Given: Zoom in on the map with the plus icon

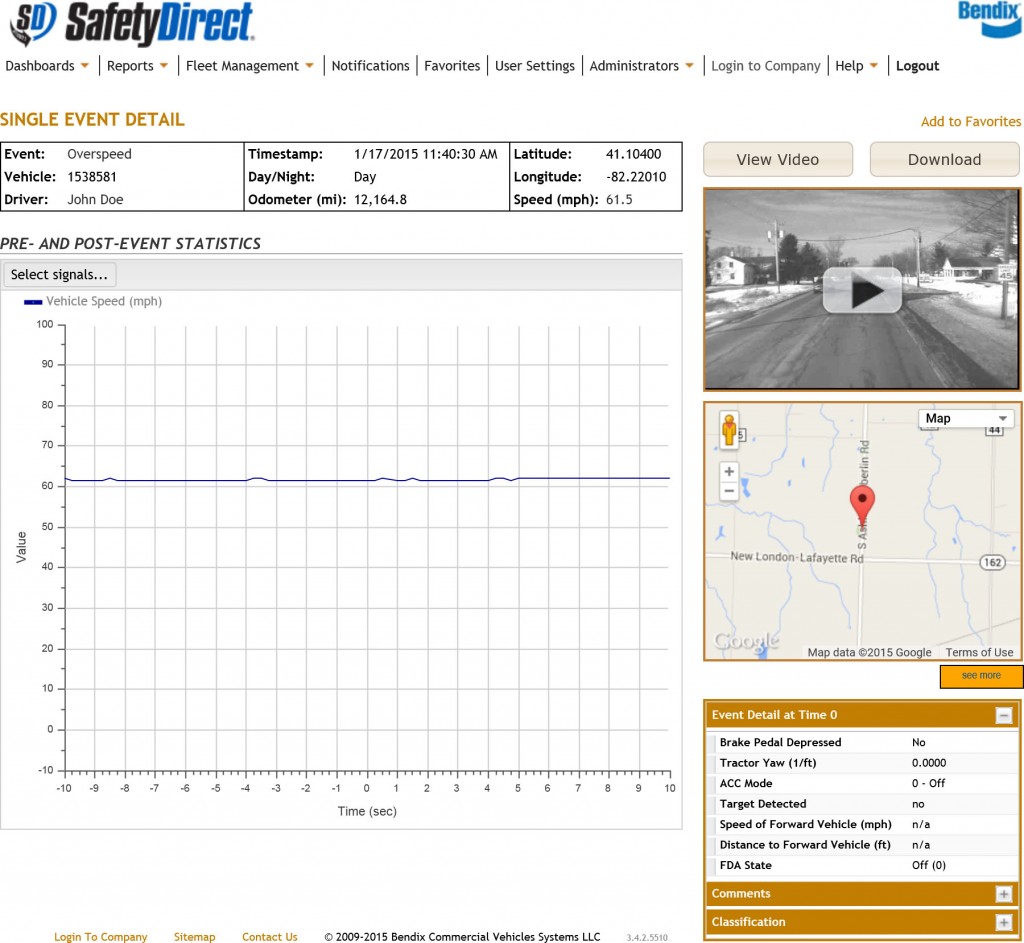Looking at the screenshot, I should point(729,470).
